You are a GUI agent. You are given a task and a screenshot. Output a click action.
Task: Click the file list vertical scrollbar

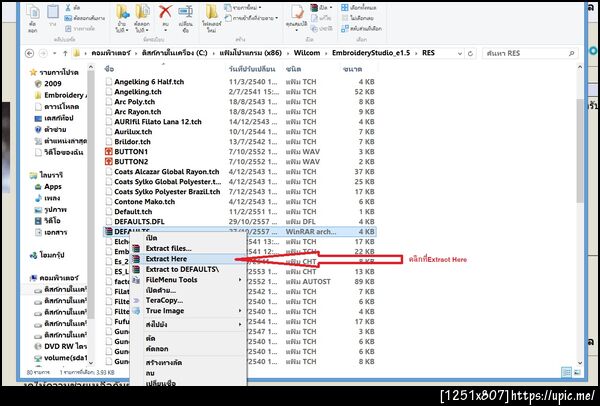coord(580,151)
